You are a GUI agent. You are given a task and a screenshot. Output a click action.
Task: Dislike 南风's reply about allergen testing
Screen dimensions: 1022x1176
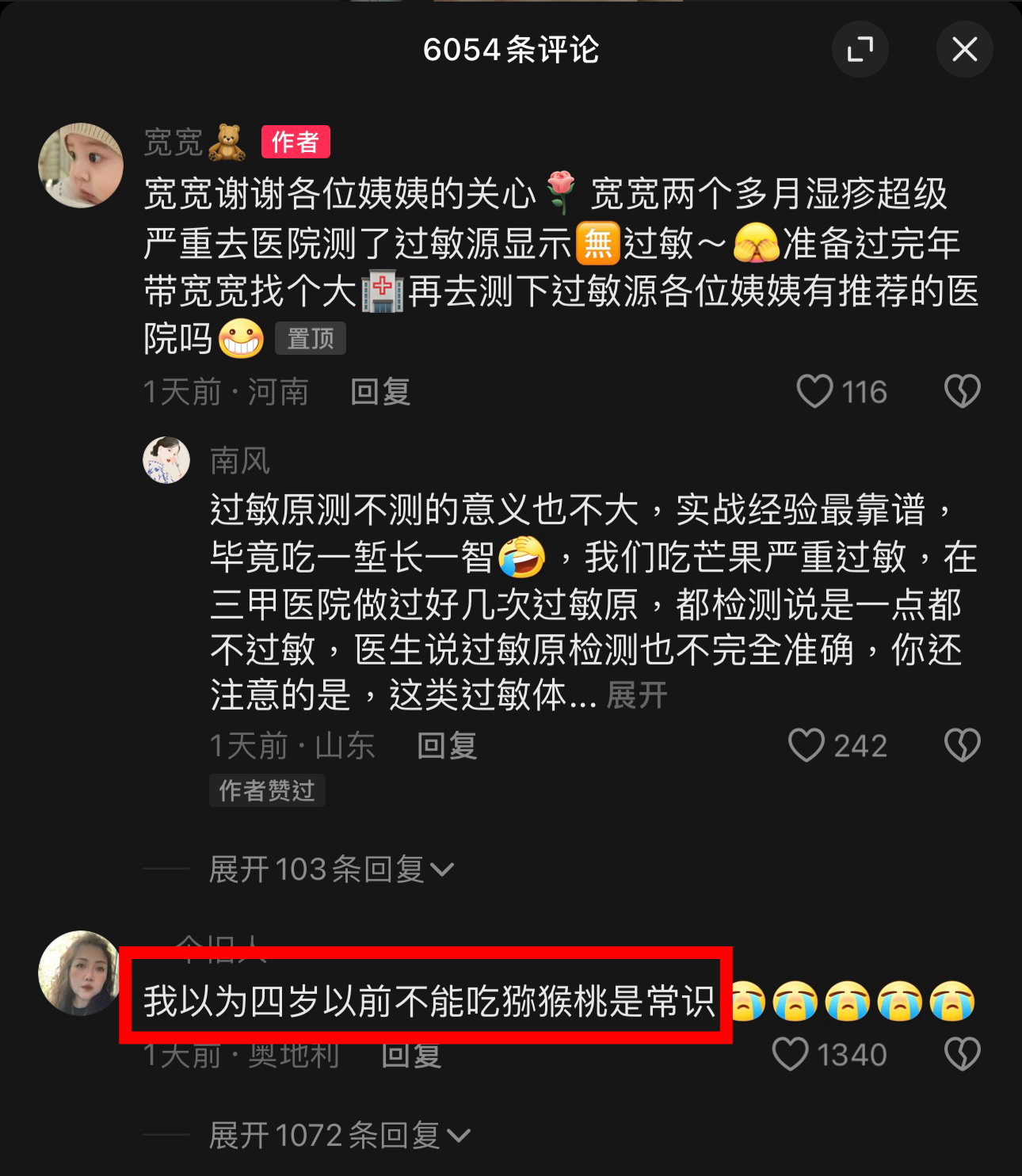[x=962, y=745]
